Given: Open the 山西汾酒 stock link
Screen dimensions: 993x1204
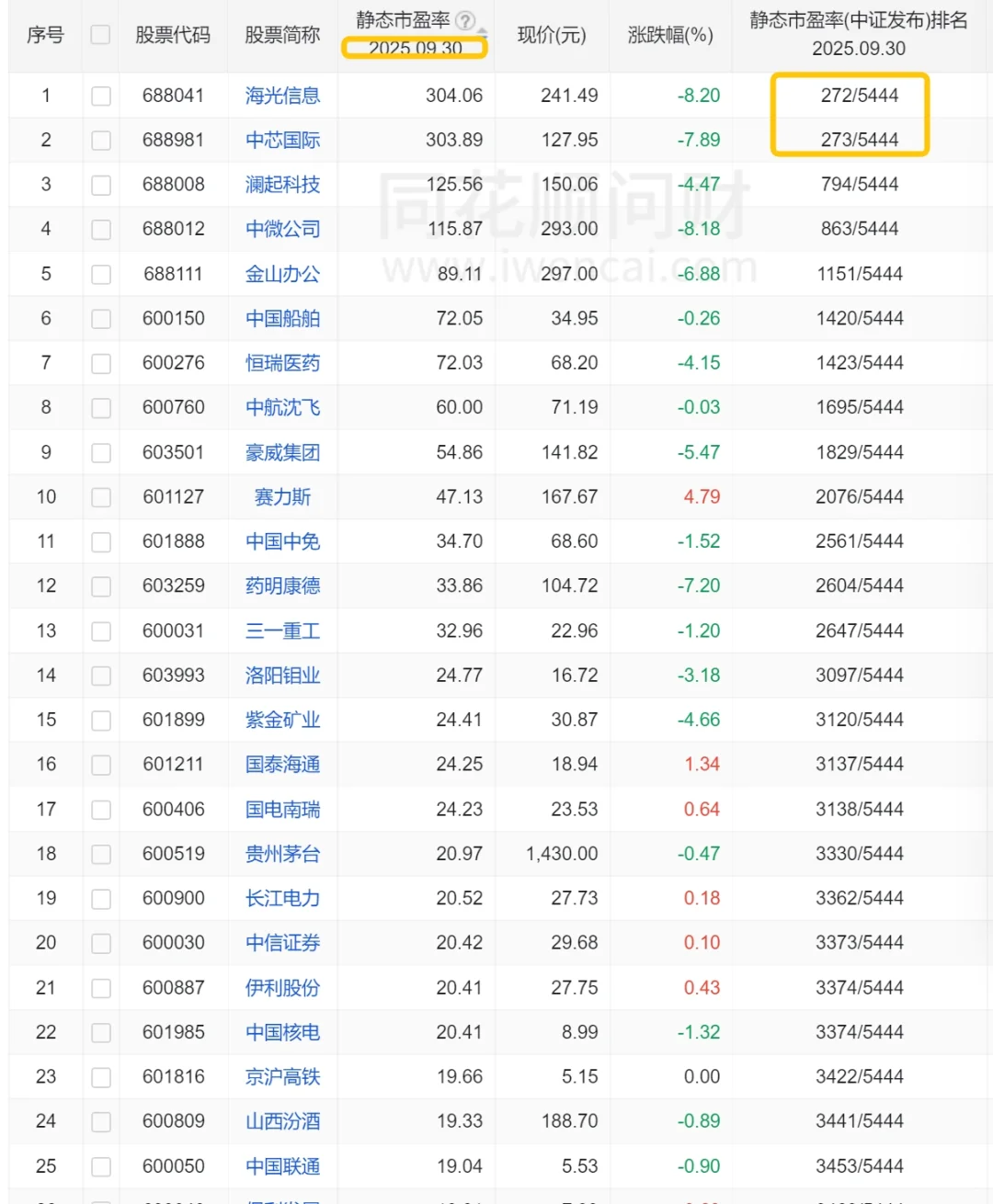Looking at the screenshot, I should [282, 1121].
